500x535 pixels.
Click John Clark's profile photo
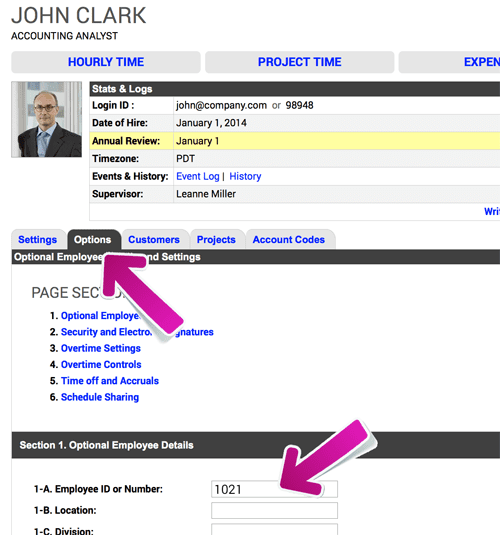pos(46,119)
